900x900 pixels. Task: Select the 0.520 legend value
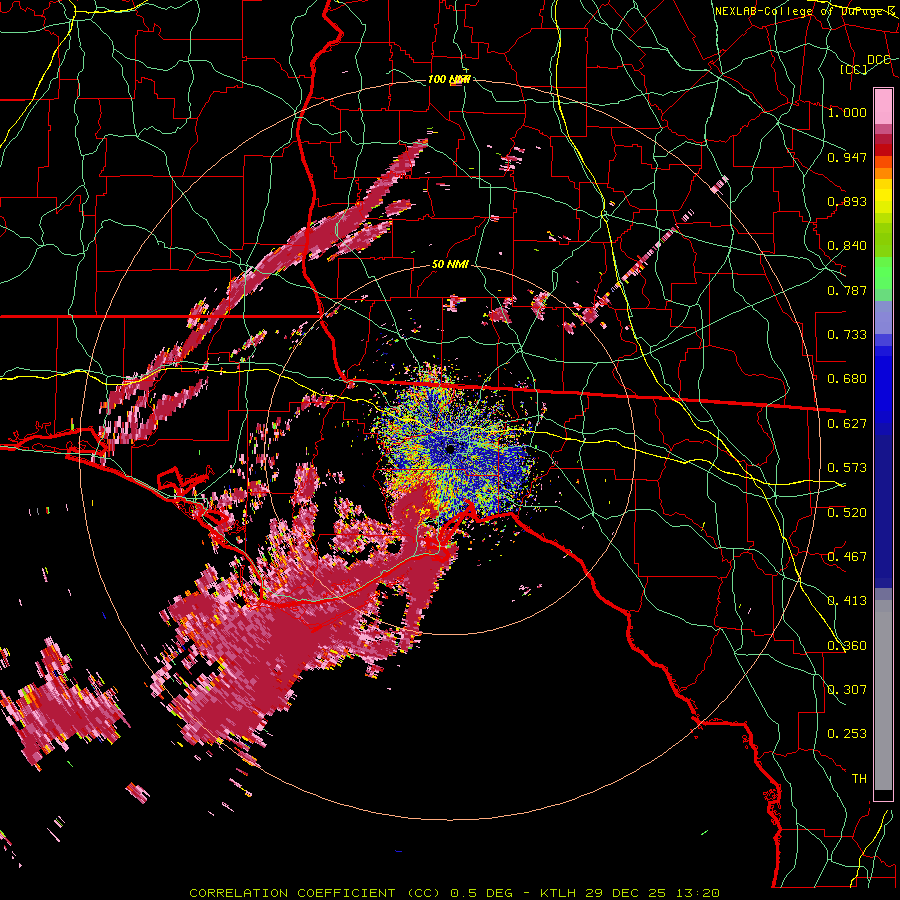[847, 513]
